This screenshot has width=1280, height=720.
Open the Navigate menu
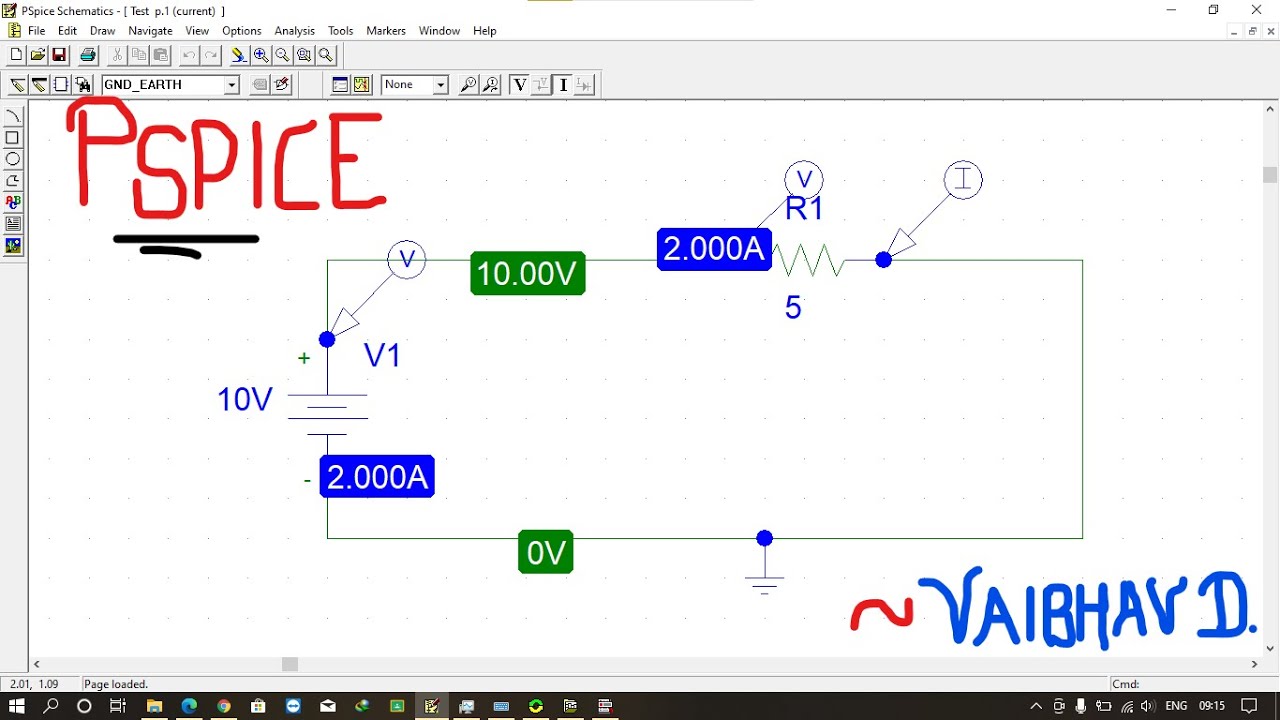[x=150, y=31]
